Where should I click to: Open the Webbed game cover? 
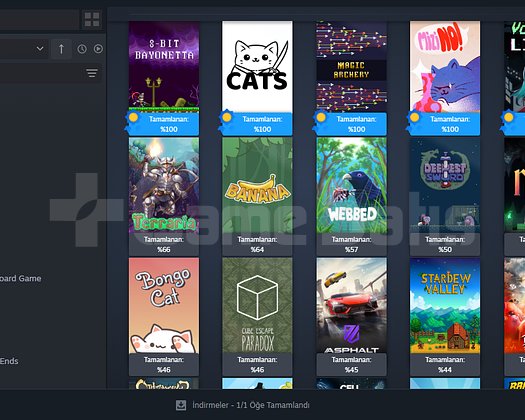(352, 185)
